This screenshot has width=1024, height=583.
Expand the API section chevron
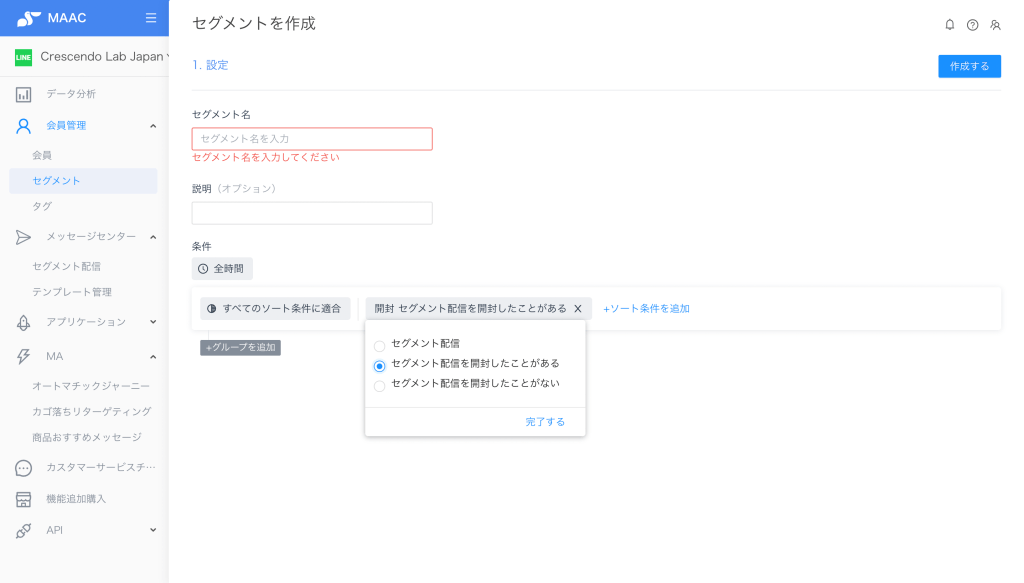click(x=153, y=530)
